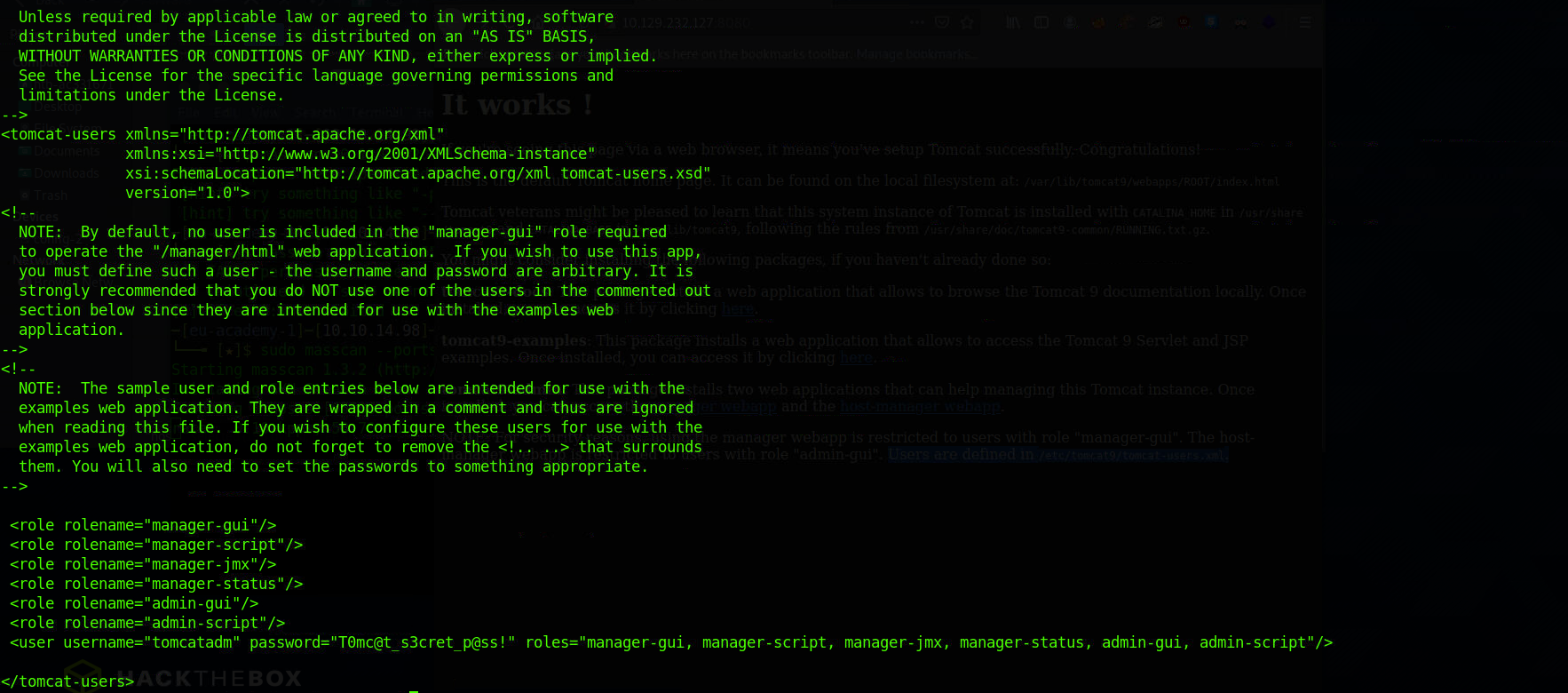1568x693 pixels.
Task: Select highlighted 'Users are defined in' text in browser
Action: [x=962, y=455]
